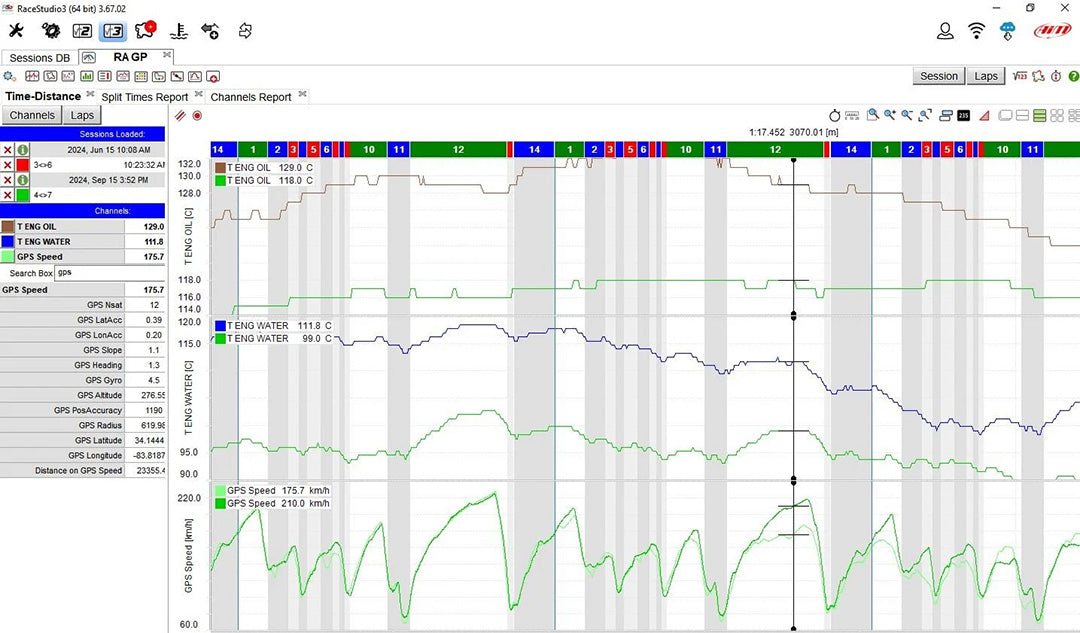Click the Session button top right

(x=939, y=76)
